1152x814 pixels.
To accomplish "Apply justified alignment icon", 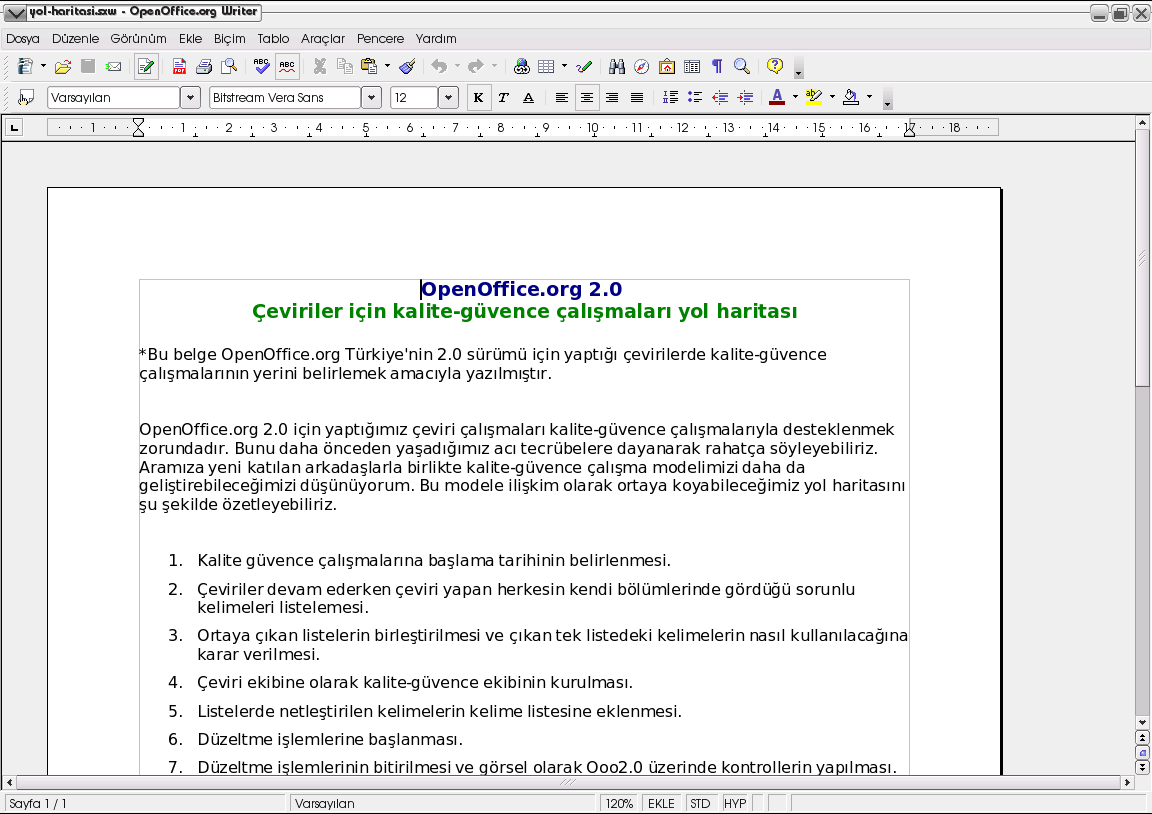I will pos(637,97).
